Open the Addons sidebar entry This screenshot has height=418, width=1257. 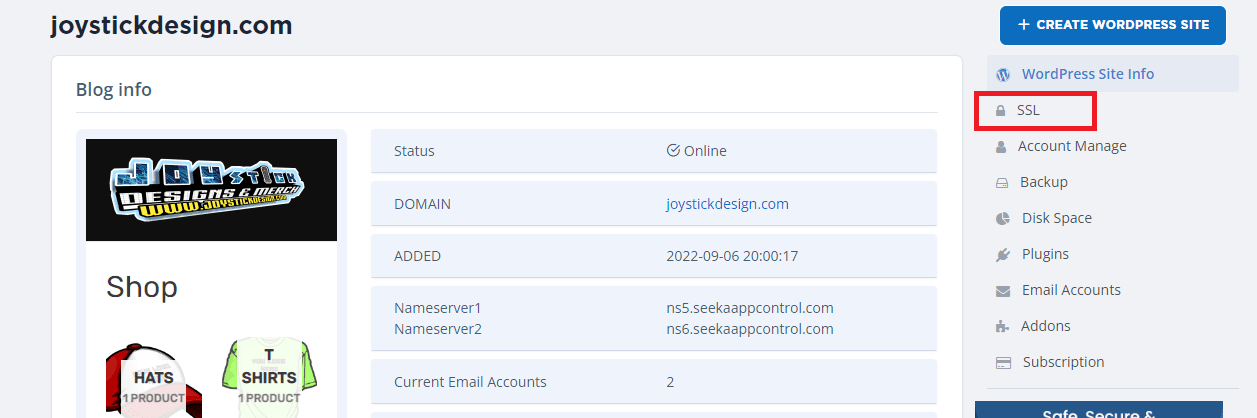pyautogui.click(x=1045, y=326)
